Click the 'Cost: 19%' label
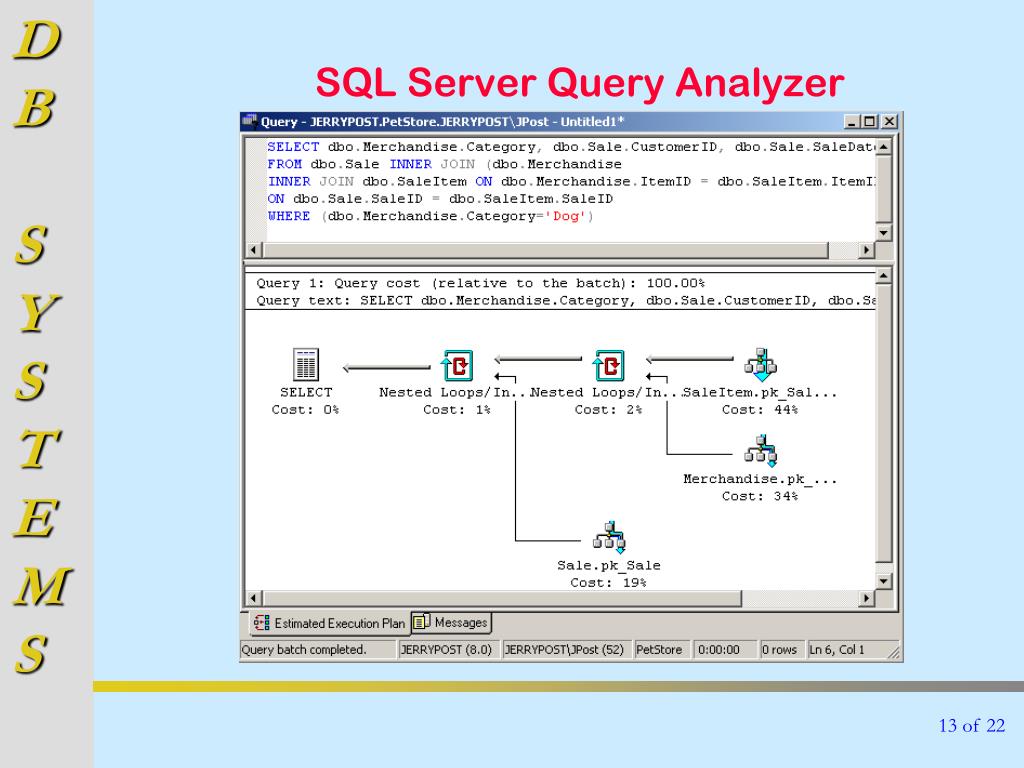 tap(609, 583)
